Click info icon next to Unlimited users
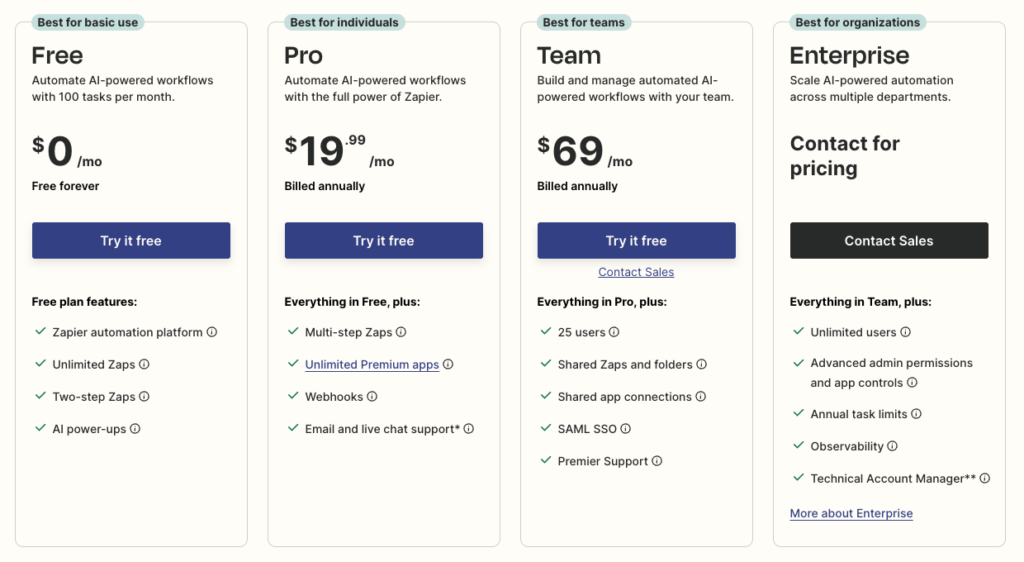Viewport: 1024px width, 562px height. (x=905, y=332)
